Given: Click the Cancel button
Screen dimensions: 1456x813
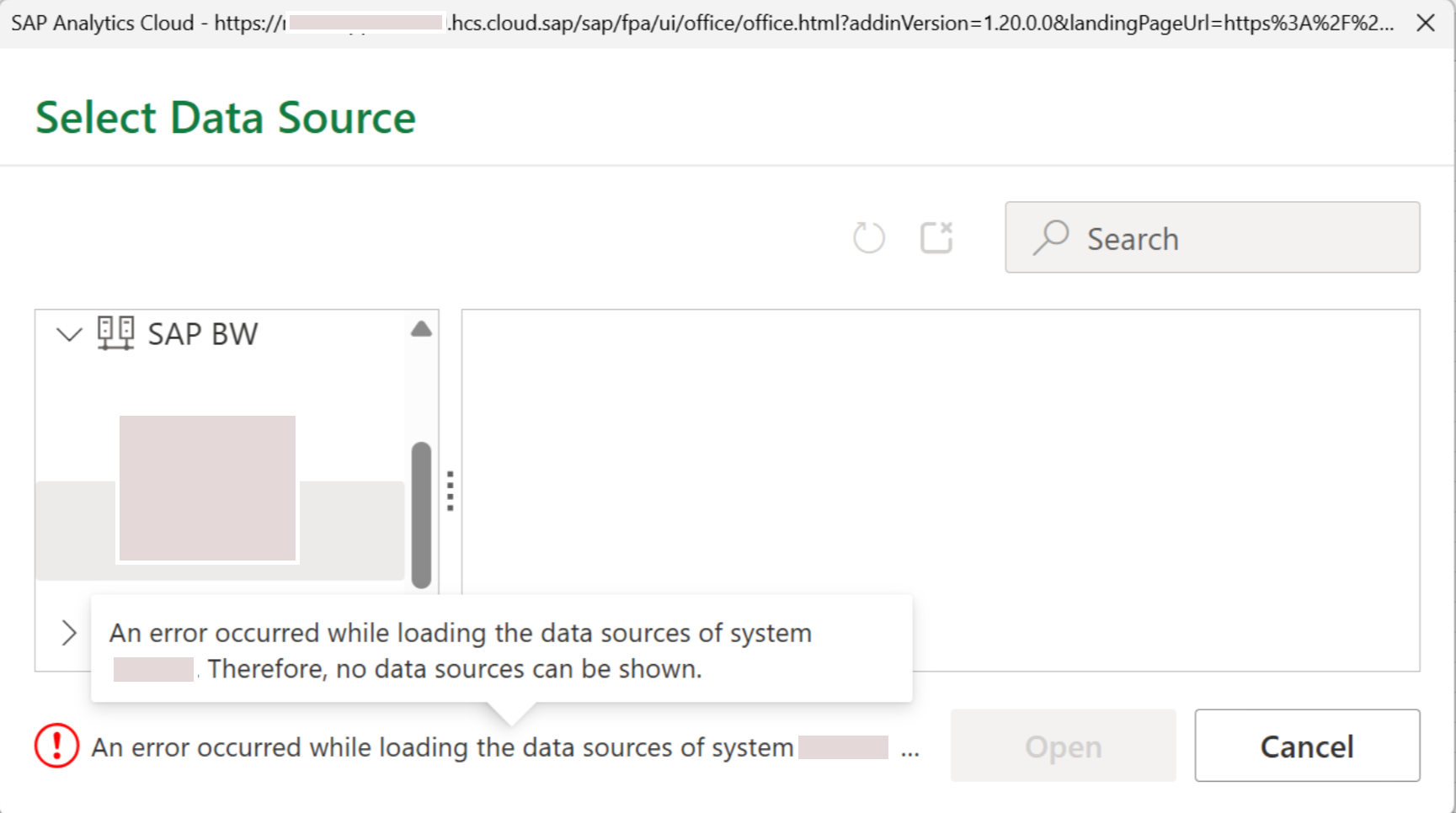Looking at the screenshot, I should (x=1307, y=746).
